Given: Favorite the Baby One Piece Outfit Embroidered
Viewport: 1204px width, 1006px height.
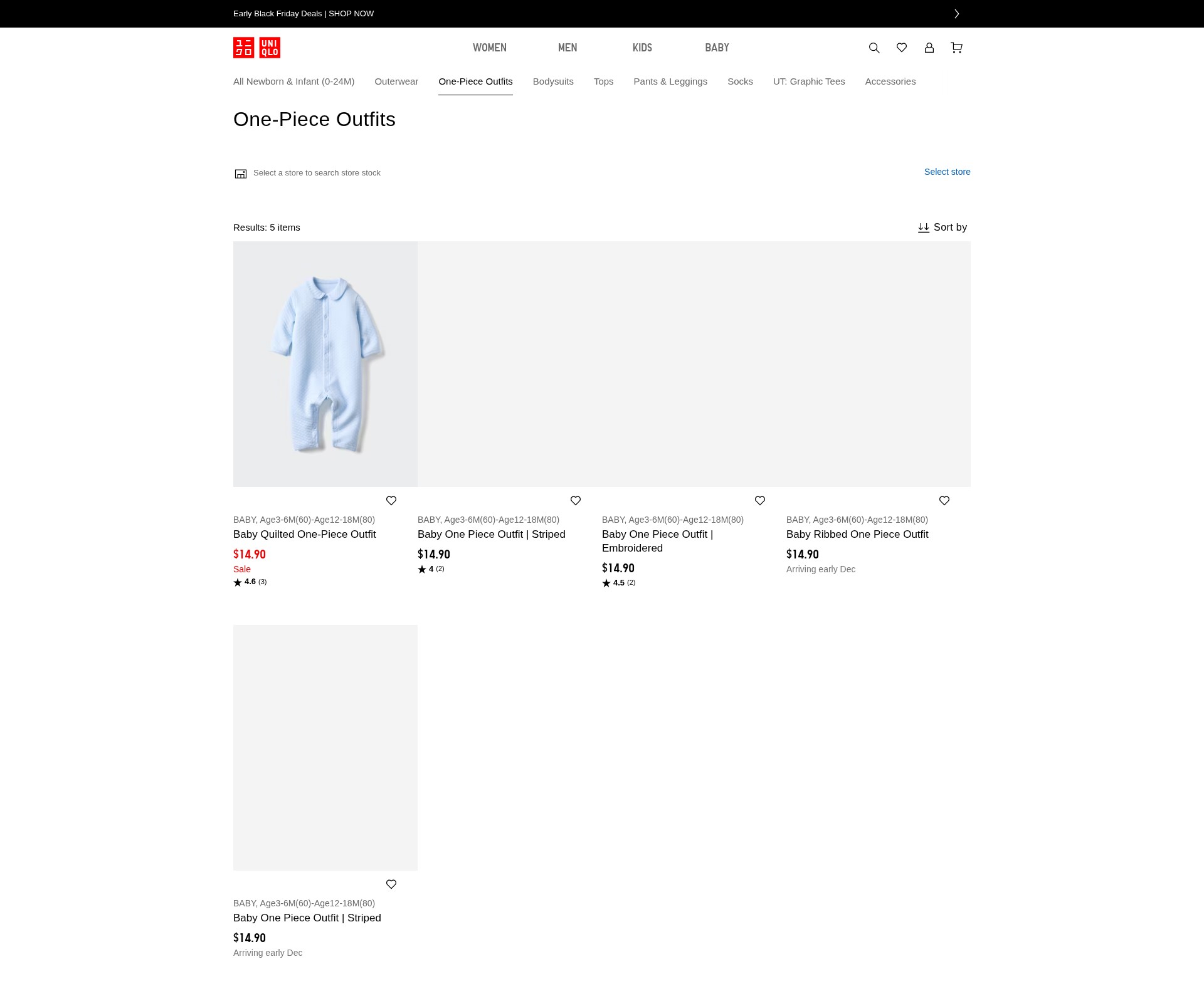Looking at the screenshot, I should tap(760, 501).
